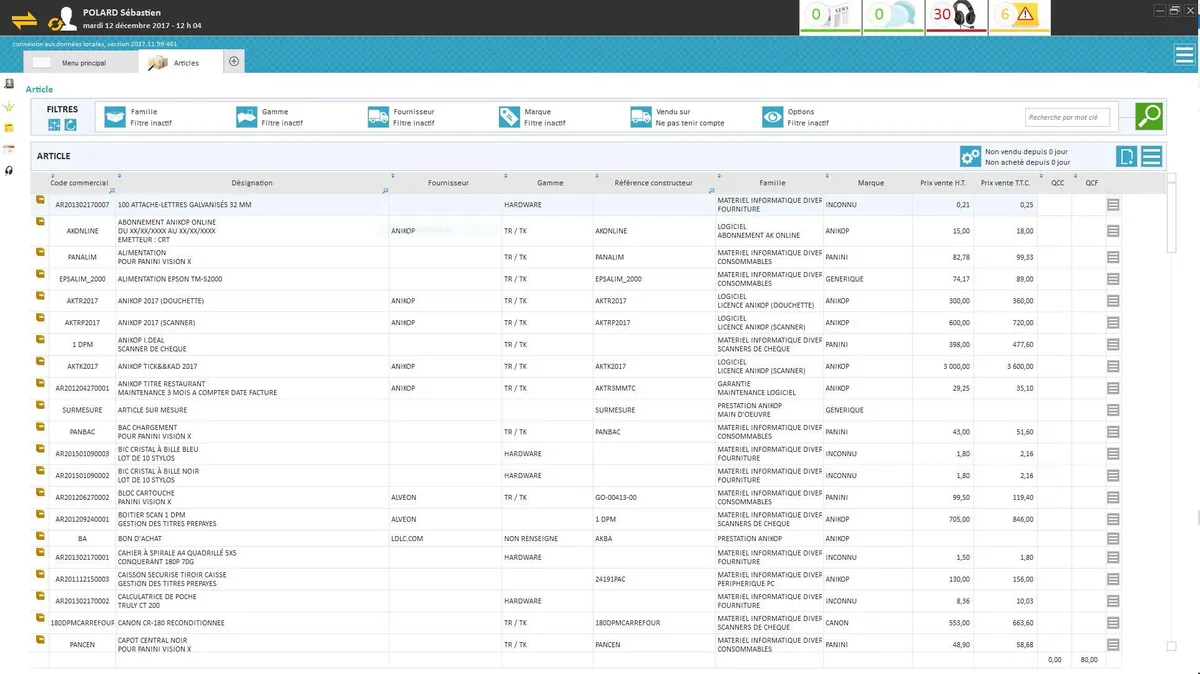1200x674 pixels.
Task: Open the ARTICLE panel list menu icon
Action: pyautogui.click(x=1151, y=157)
